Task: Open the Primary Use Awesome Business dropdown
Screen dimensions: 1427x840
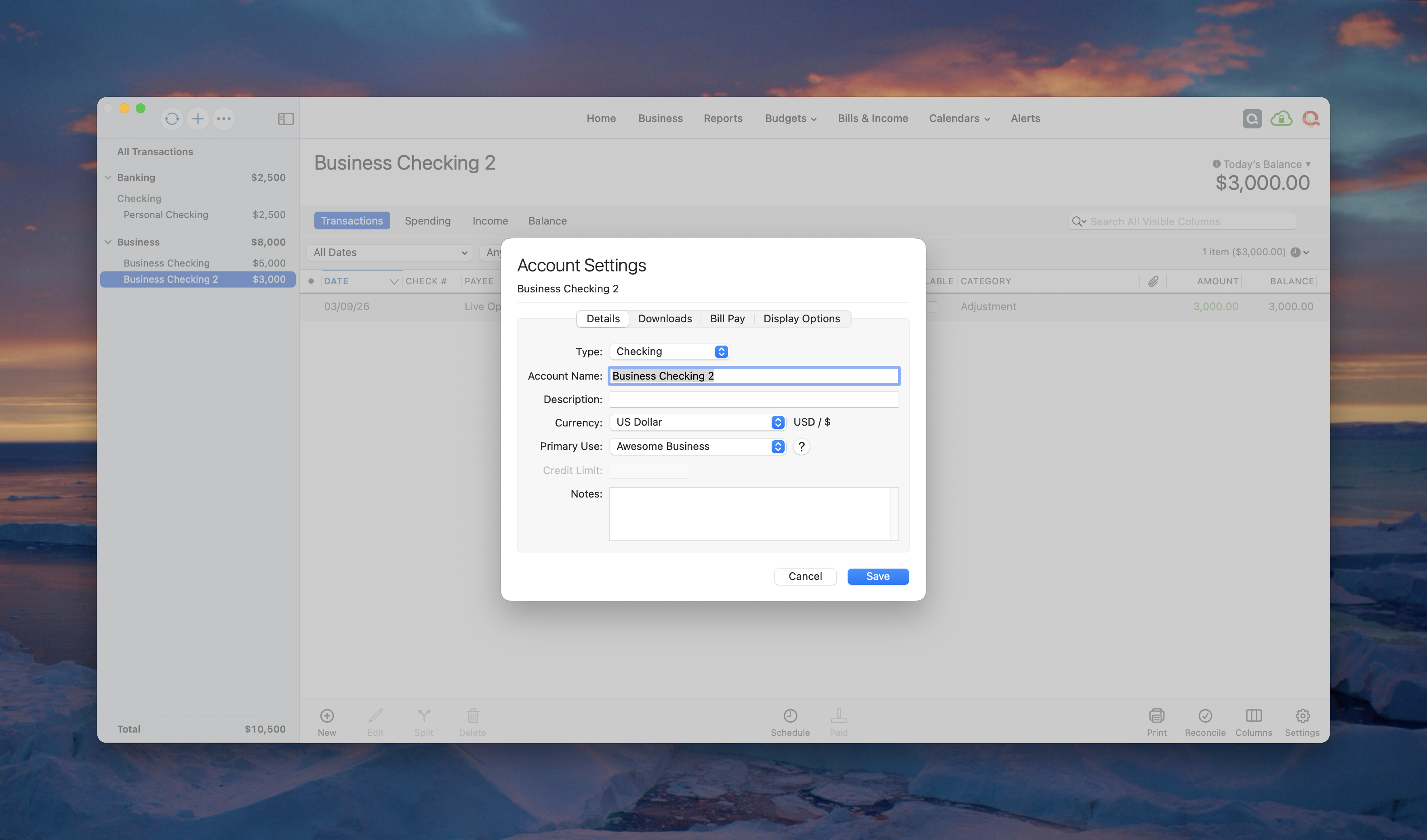Action: point(698,447)
